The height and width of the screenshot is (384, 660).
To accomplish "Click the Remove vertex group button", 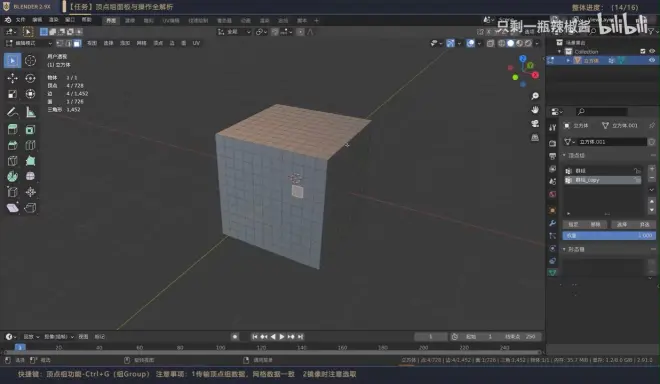I will click(595, 224).
